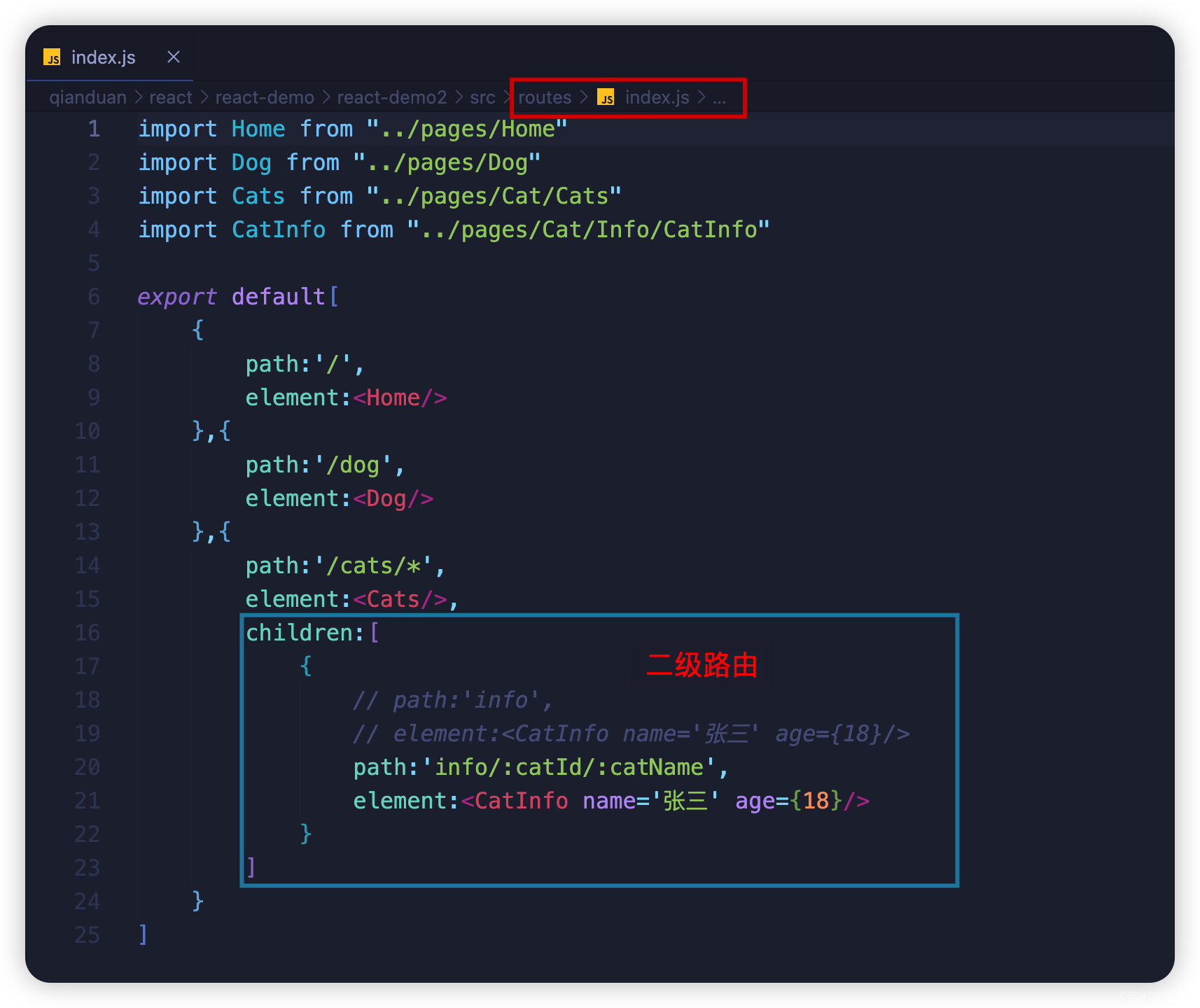Click the <Home/> element
Image resolution: width=1200 pixels, height=1008 pixels.
(x=400, y=398)
